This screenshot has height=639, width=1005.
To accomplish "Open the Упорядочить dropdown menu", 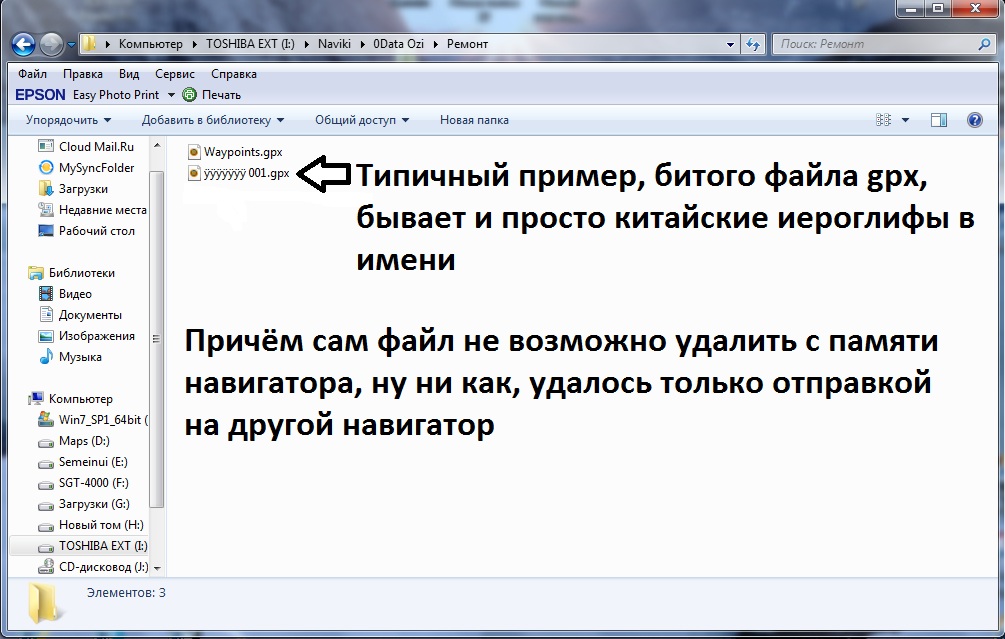I will coord(68,120).
